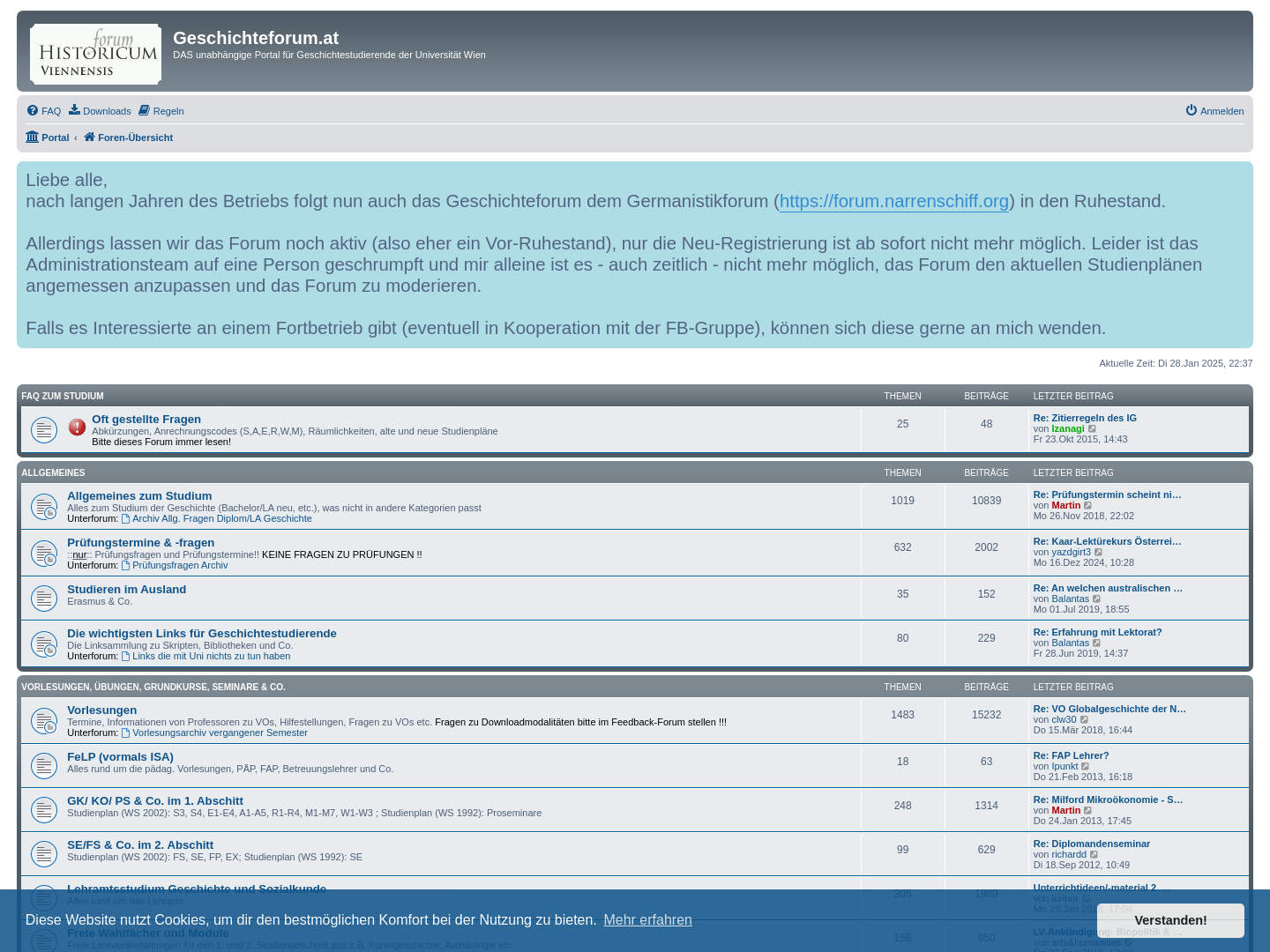Open Studieren im Ausland forum

[127, 590]
